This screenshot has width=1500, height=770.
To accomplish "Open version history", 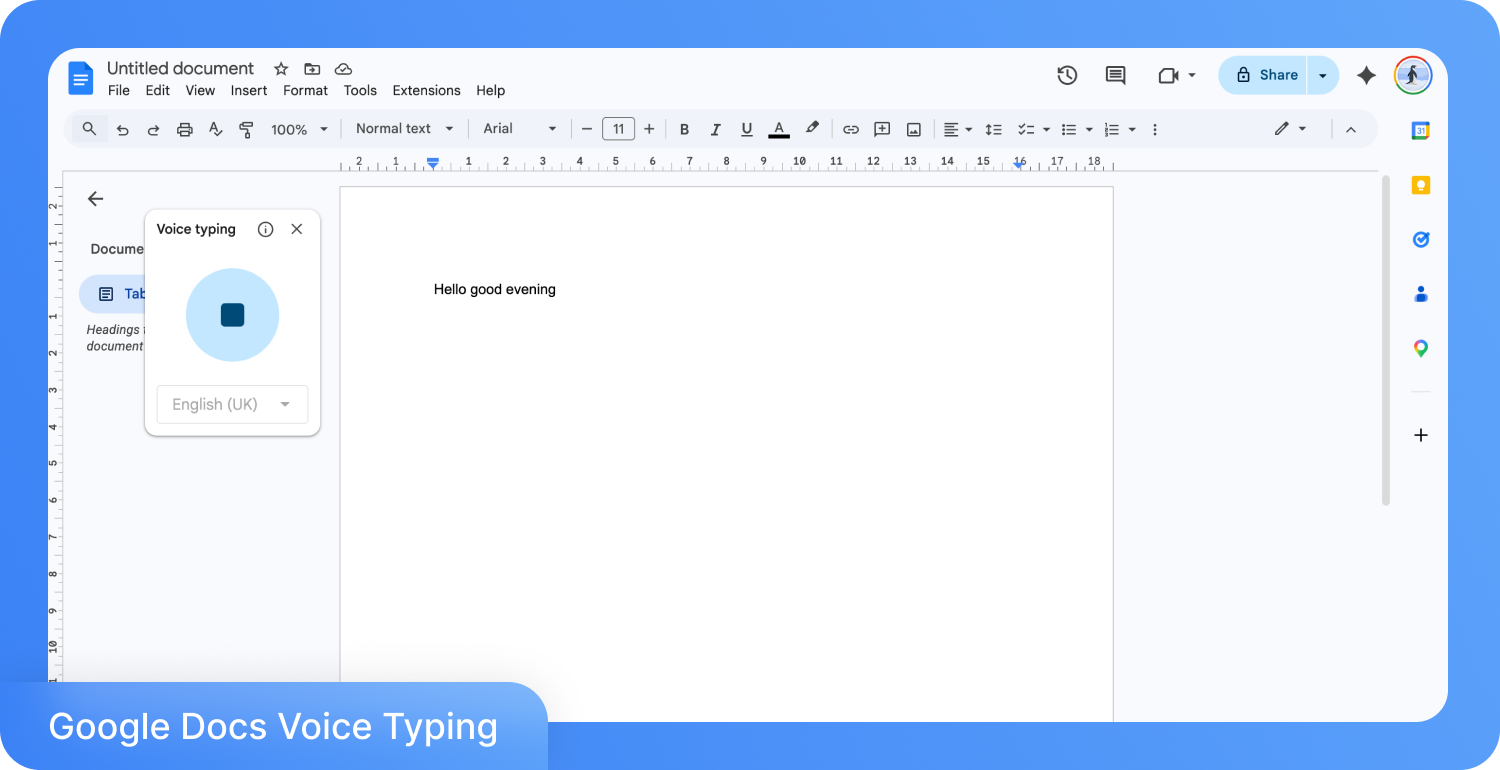I will click(1066, 75).
